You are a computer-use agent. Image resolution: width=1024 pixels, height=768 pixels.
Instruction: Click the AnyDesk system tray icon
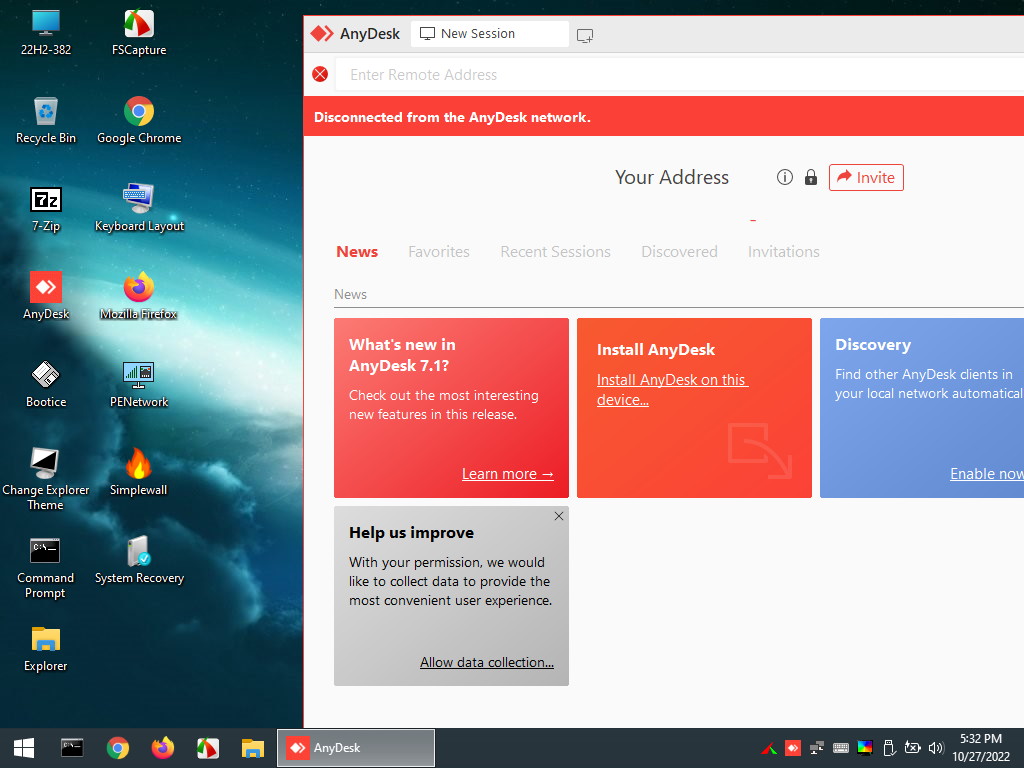point(793,748)
